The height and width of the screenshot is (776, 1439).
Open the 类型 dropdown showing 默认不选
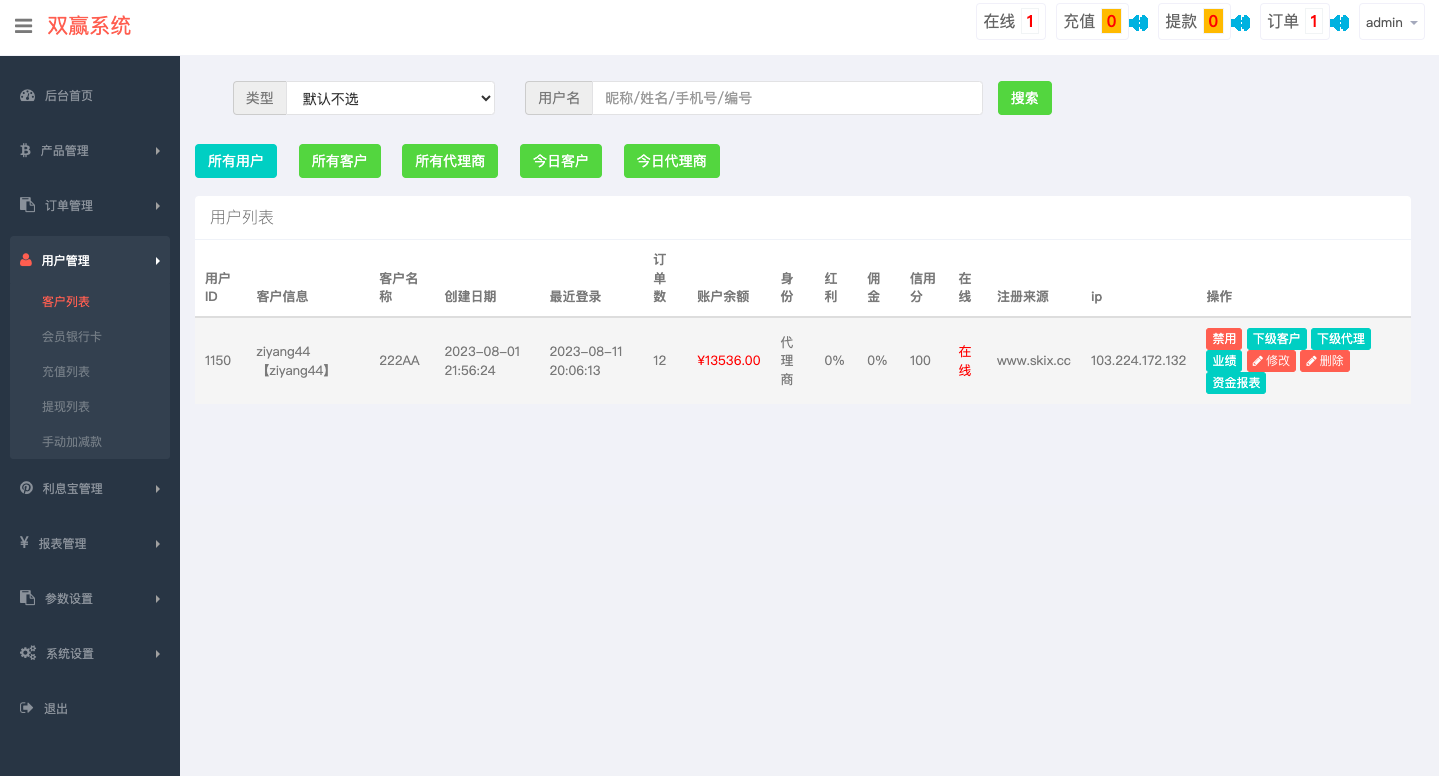(390, 97)
